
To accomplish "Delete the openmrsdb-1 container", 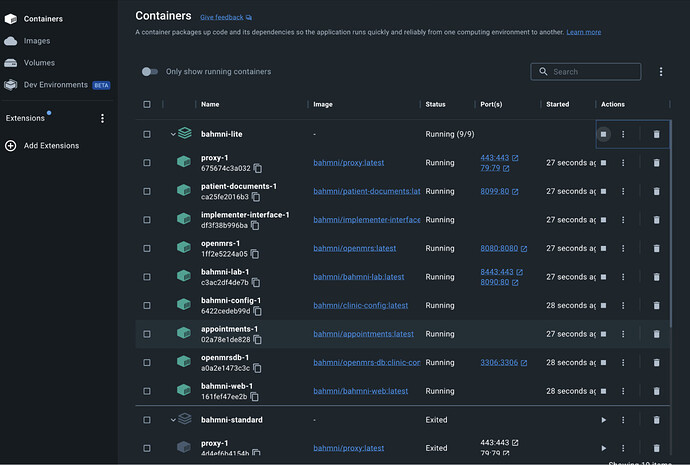I will click(656, 362).
